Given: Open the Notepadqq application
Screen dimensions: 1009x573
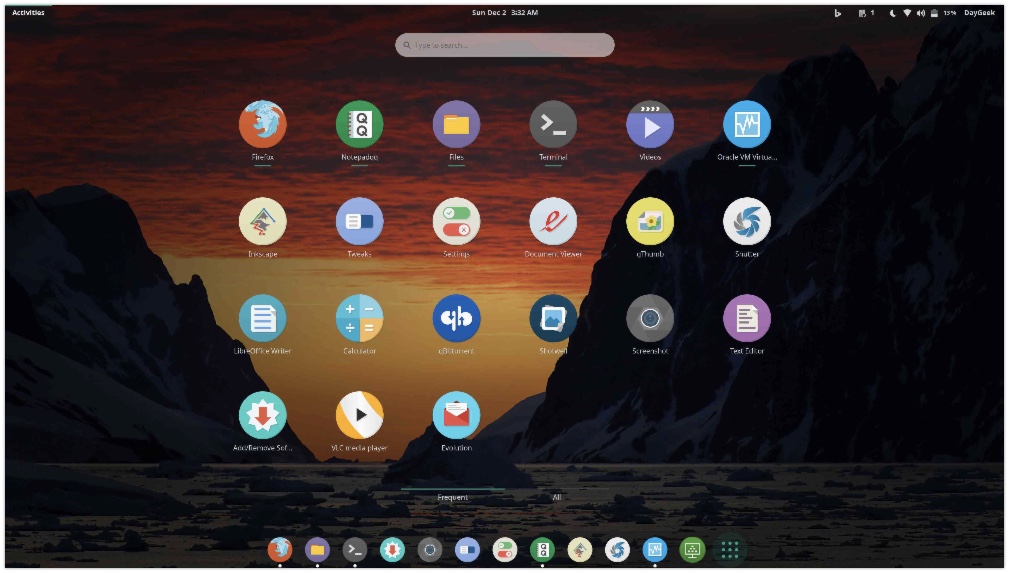Looking at the screenshot, I should point(359,125).
